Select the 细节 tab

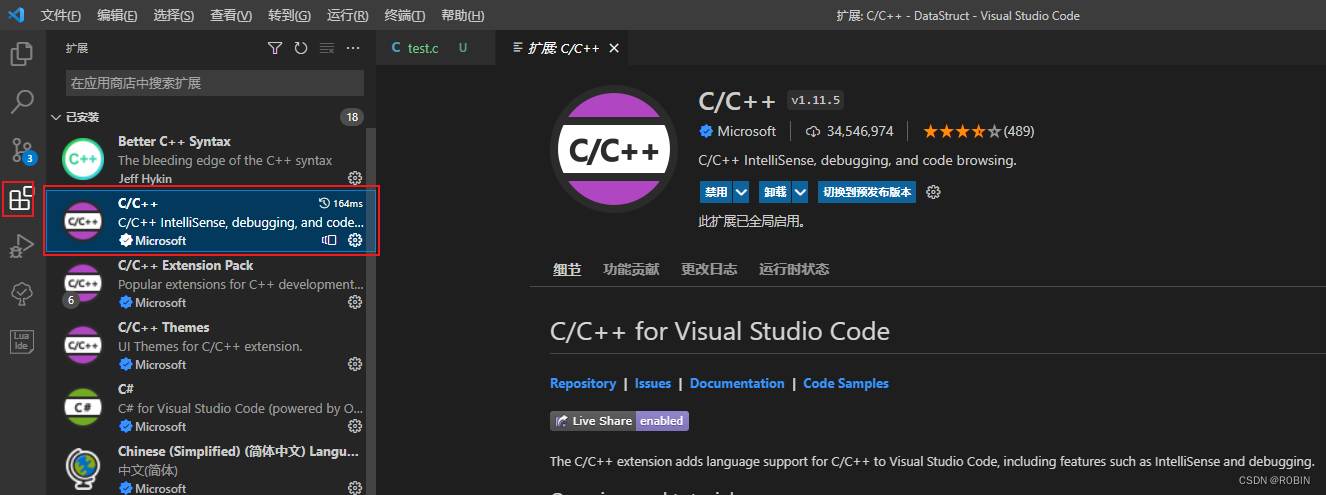[567, 269]
